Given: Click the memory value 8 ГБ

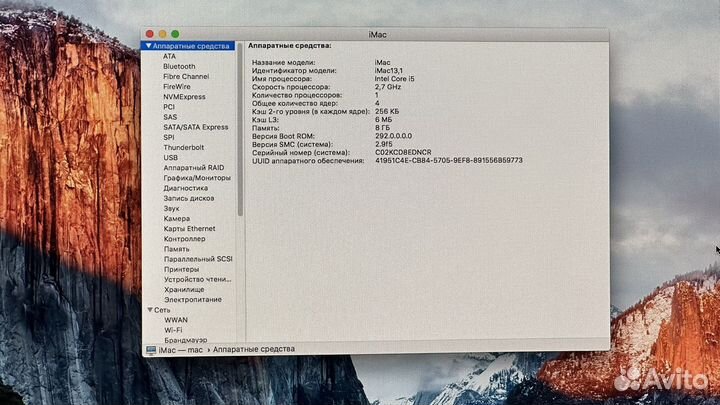Looking at the screenshot, I should [382, 128].
